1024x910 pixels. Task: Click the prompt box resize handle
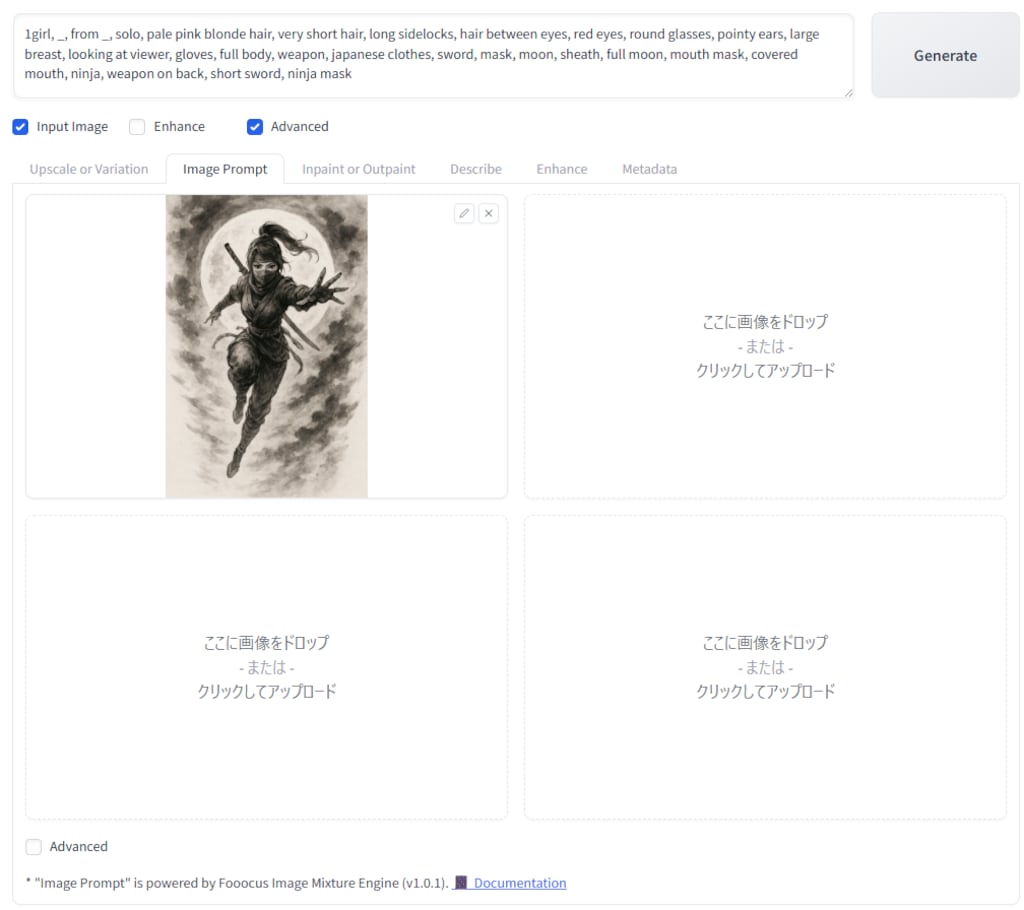pos(848,93)
